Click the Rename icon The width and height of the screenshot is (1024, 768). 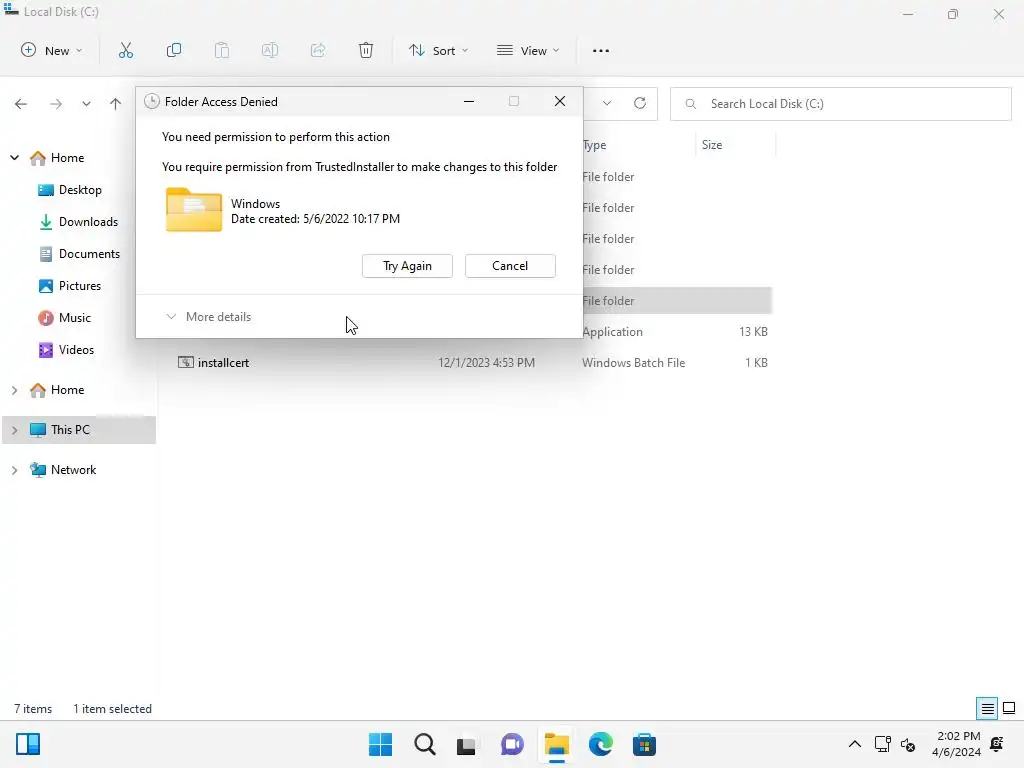(x=270, y=50)
